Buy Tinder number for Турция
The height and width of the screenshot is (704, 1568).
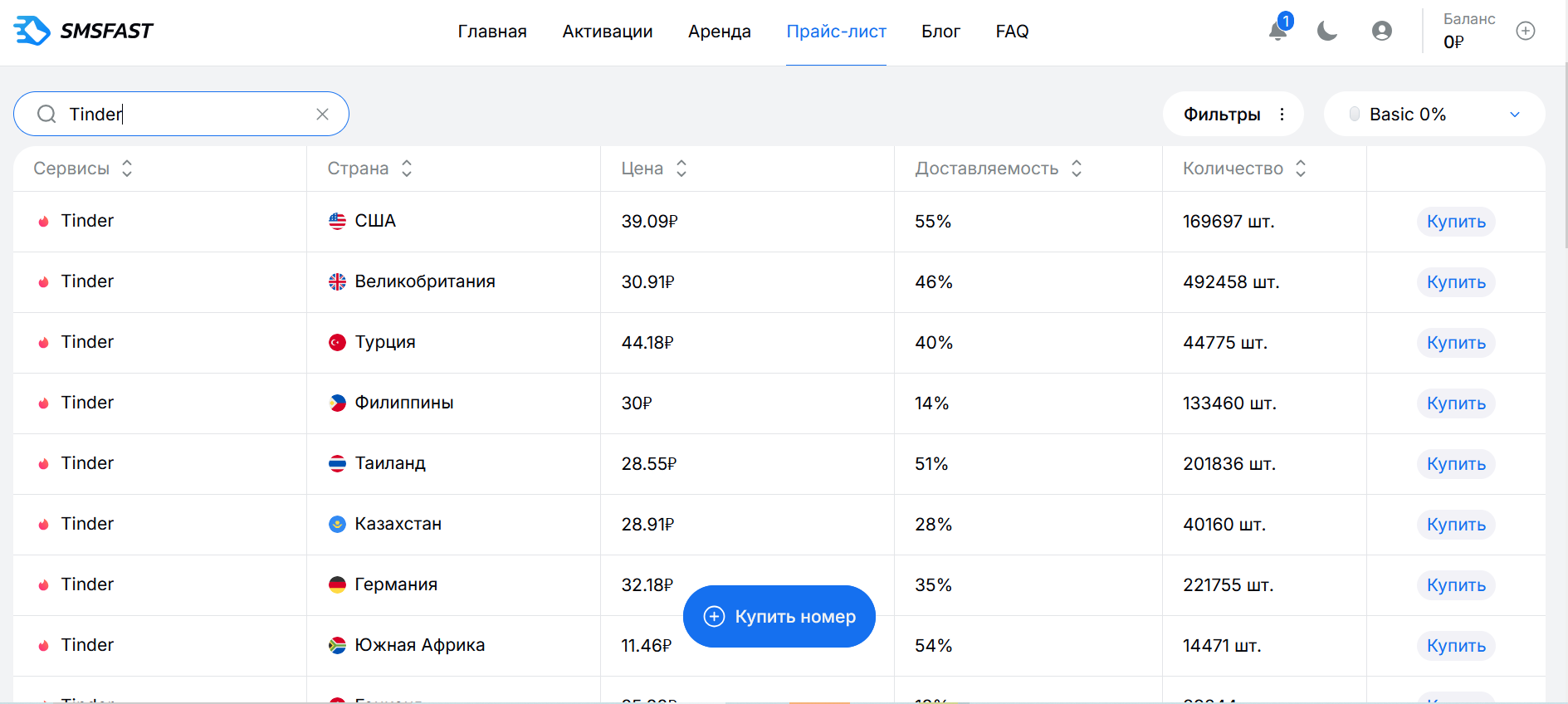[x=1456, y=343]
